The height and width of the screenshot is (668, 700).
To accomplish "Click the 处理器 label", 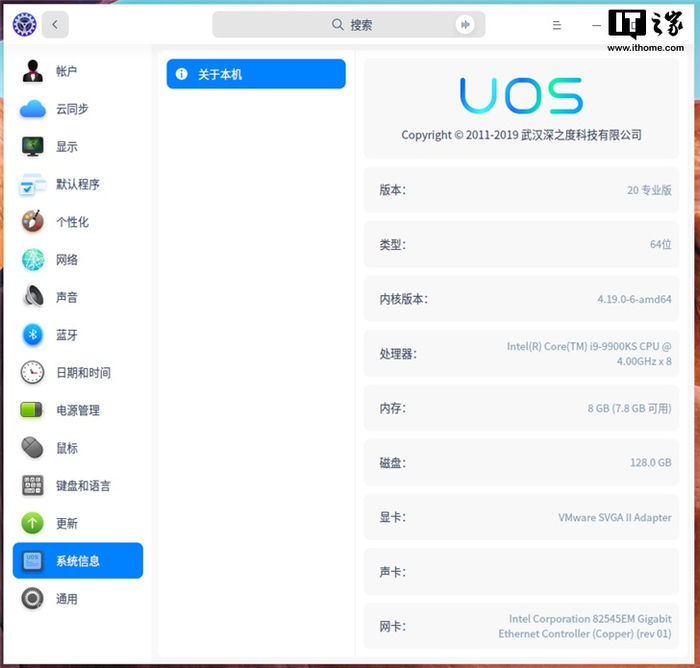I will 398,354.
